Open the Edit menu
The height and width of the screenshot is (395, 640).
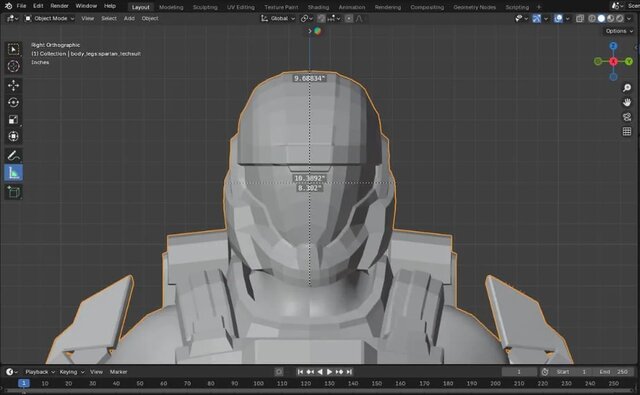point(38,6)
